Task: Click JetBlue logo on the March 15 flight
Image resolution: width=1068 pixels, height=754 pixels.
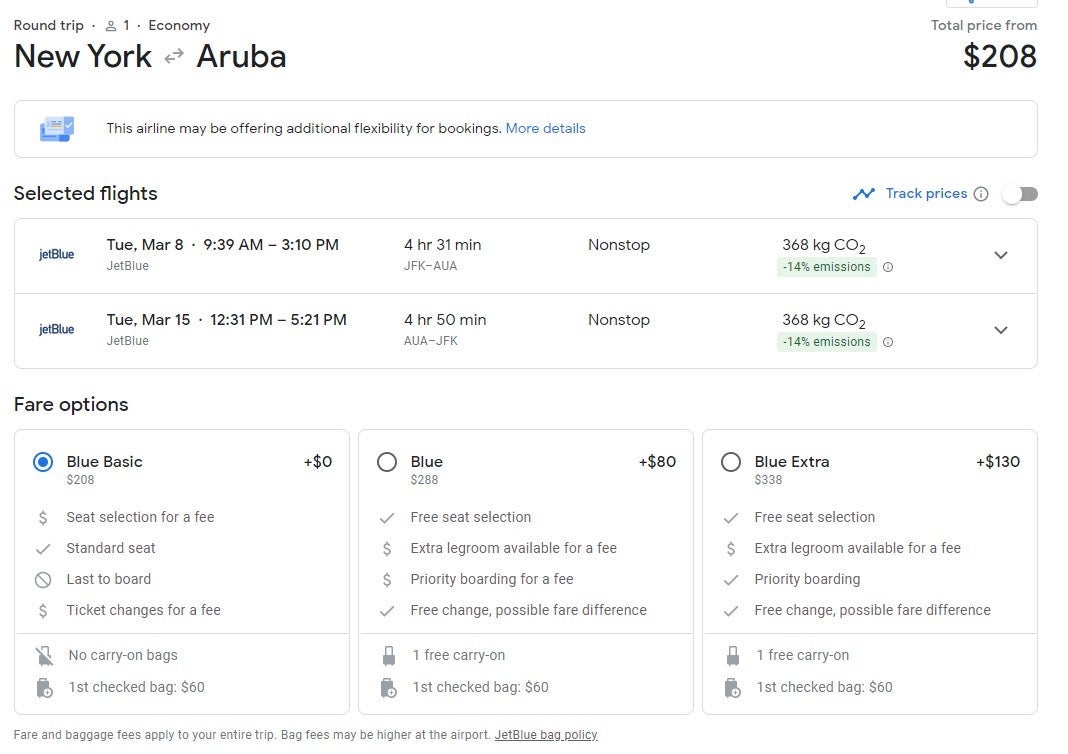Action: pyautogui.click(x=56, y=330)
